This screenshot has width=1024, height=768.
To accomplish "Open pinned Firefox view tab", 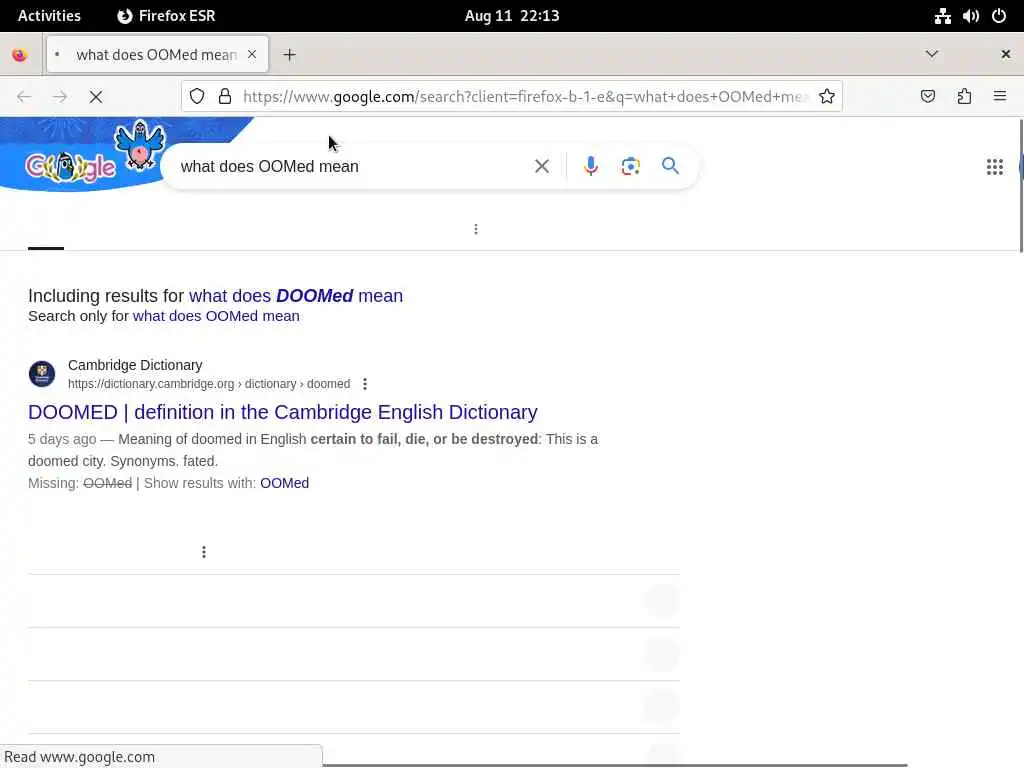I will (20, 55).
